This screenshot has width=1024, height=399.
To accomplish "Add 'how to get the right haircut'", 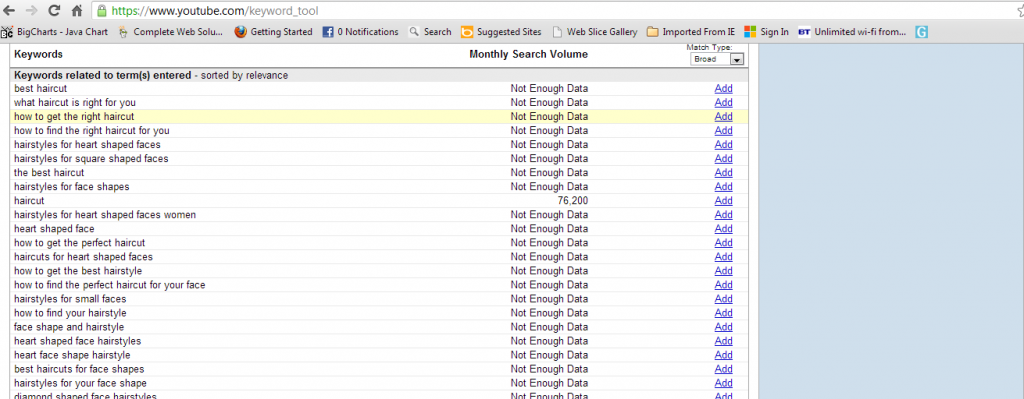I will (724, 116).
